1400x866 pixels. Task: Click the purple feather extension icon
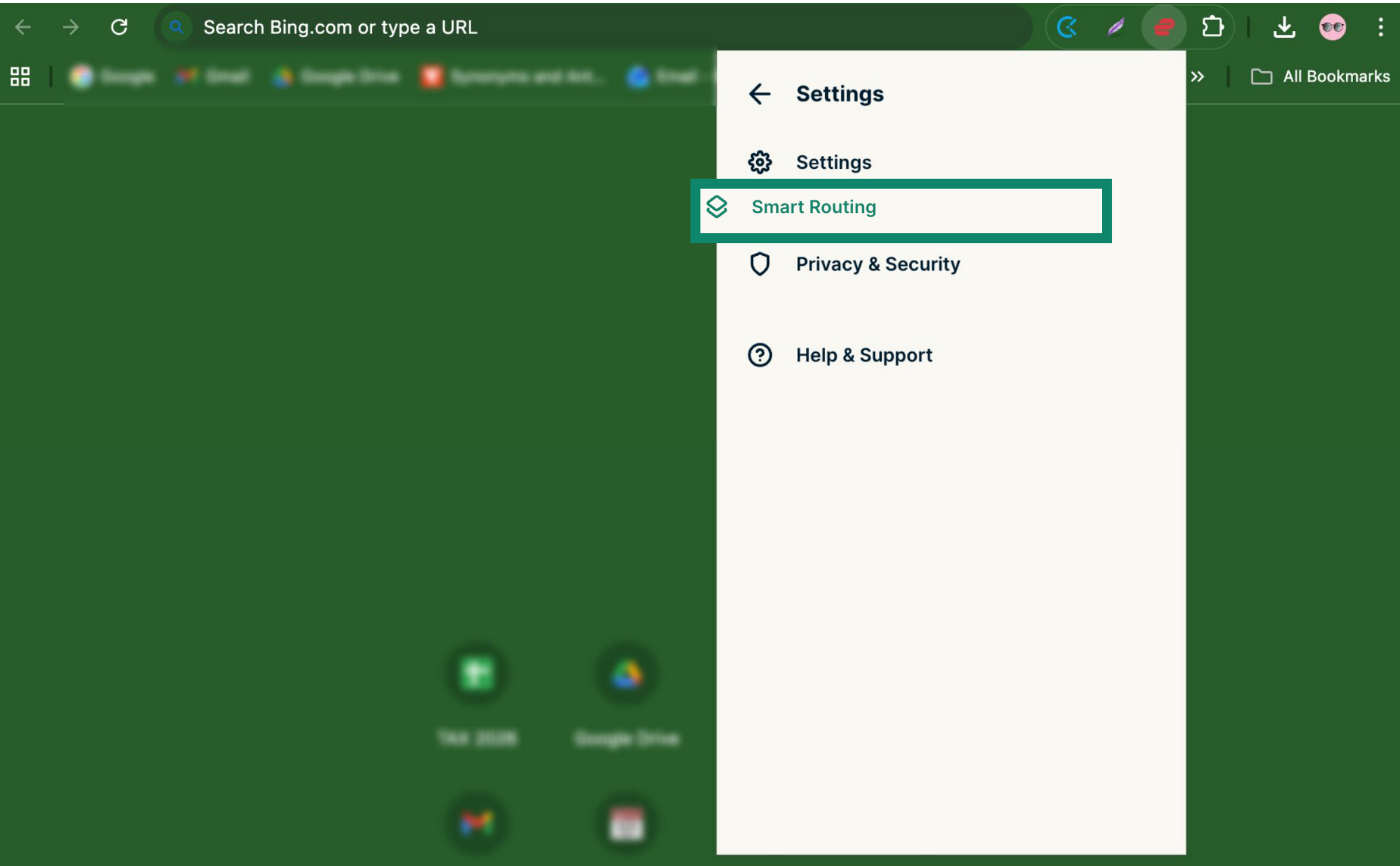[x=1116, y=27]
